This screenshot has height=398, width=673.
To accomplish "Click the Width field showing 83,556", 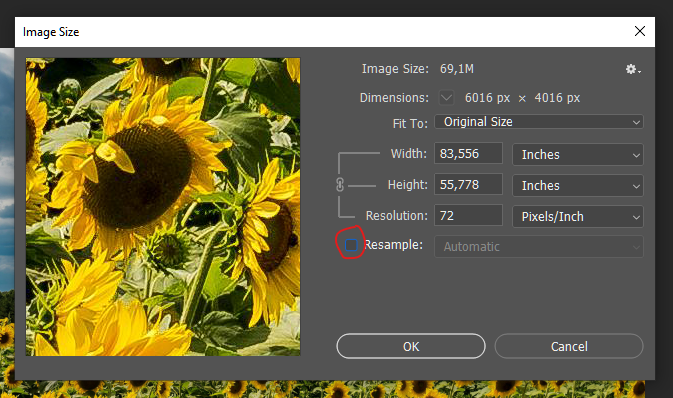I will 468,153.
